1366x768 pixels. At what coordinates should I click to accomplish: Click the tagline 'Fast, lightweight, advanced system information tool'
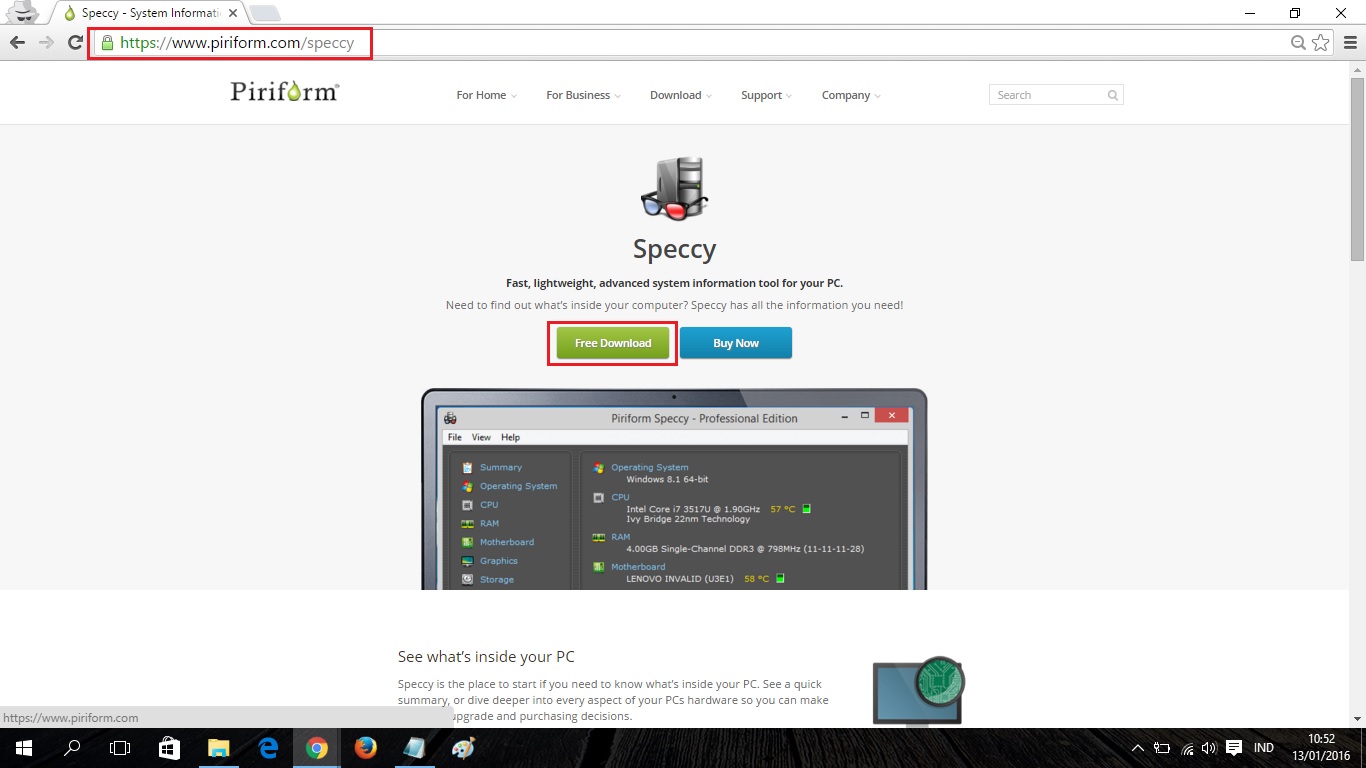coord(674,283)
